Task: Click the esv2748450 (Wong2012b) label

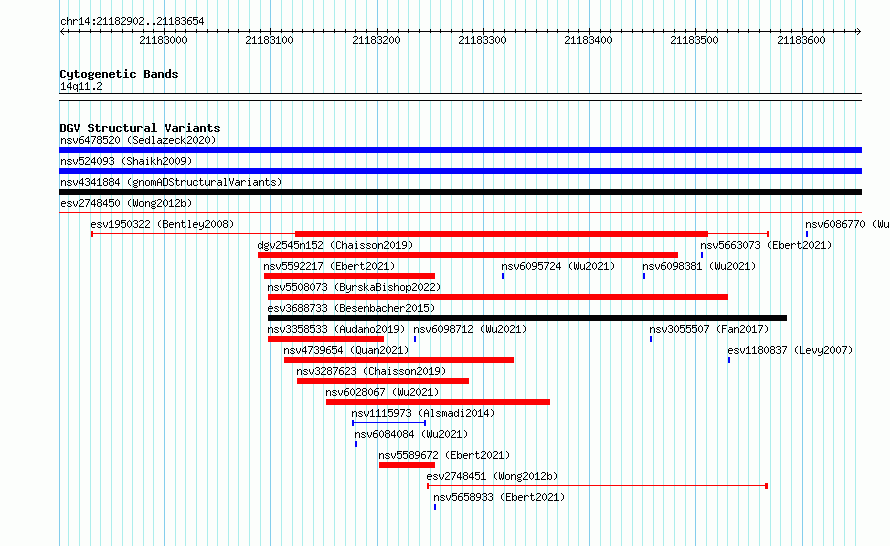Action: point(126,203)
